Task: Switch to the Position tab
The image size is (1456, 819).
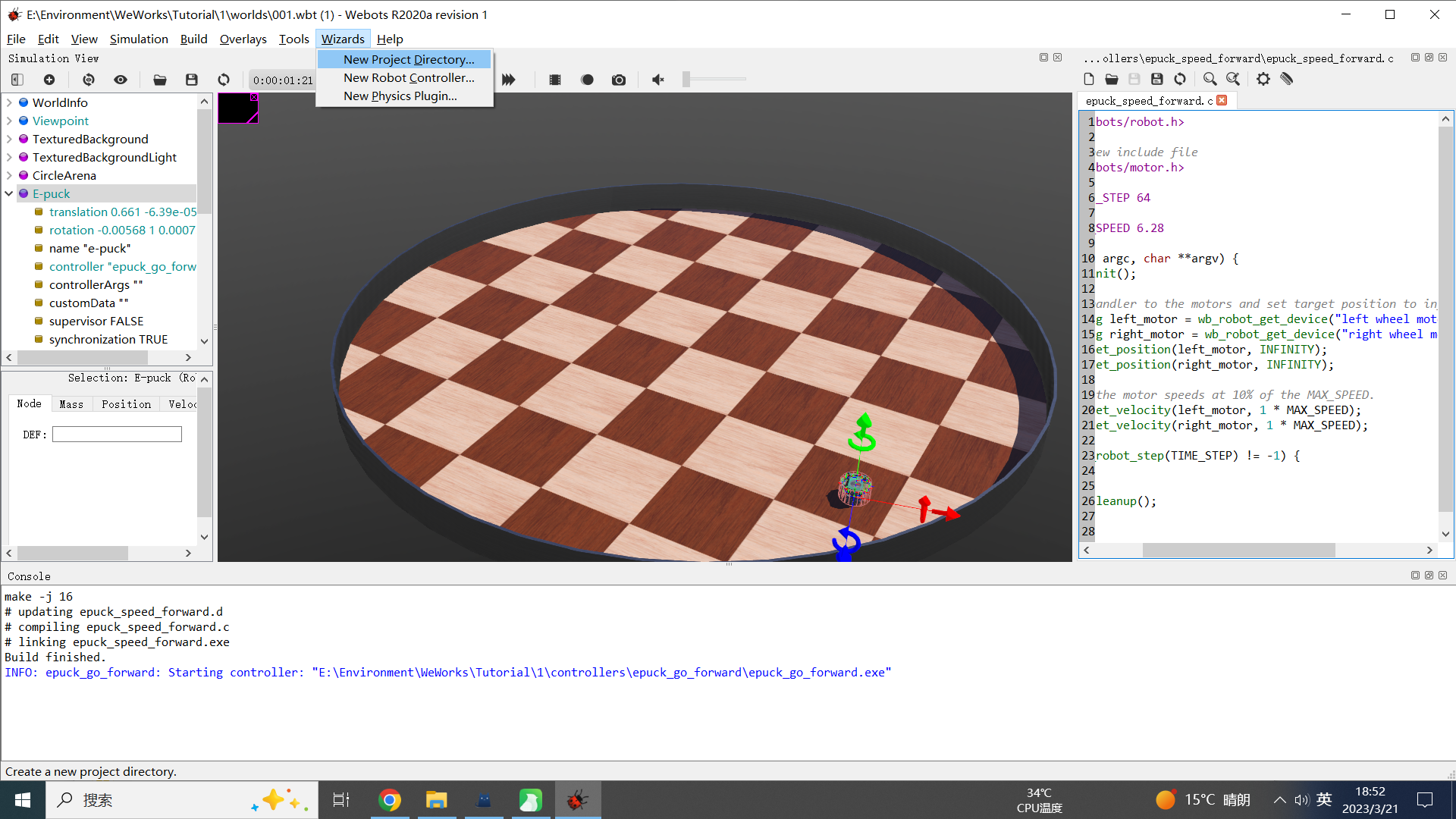Action: coord(126,404)
